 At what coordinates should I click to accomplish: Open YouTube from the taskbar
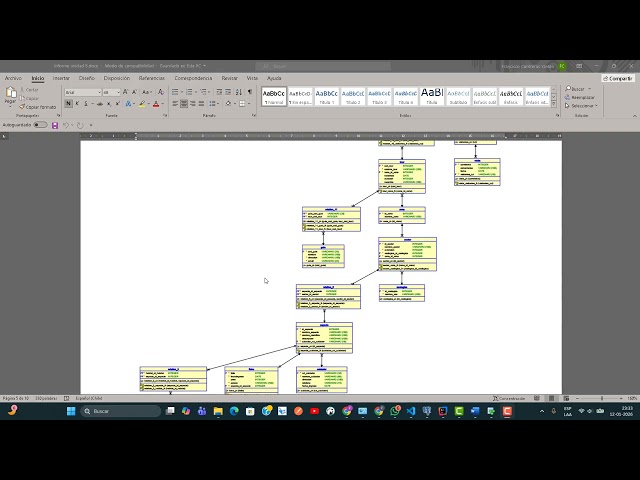pyautogui.click(x=314, y=411)
